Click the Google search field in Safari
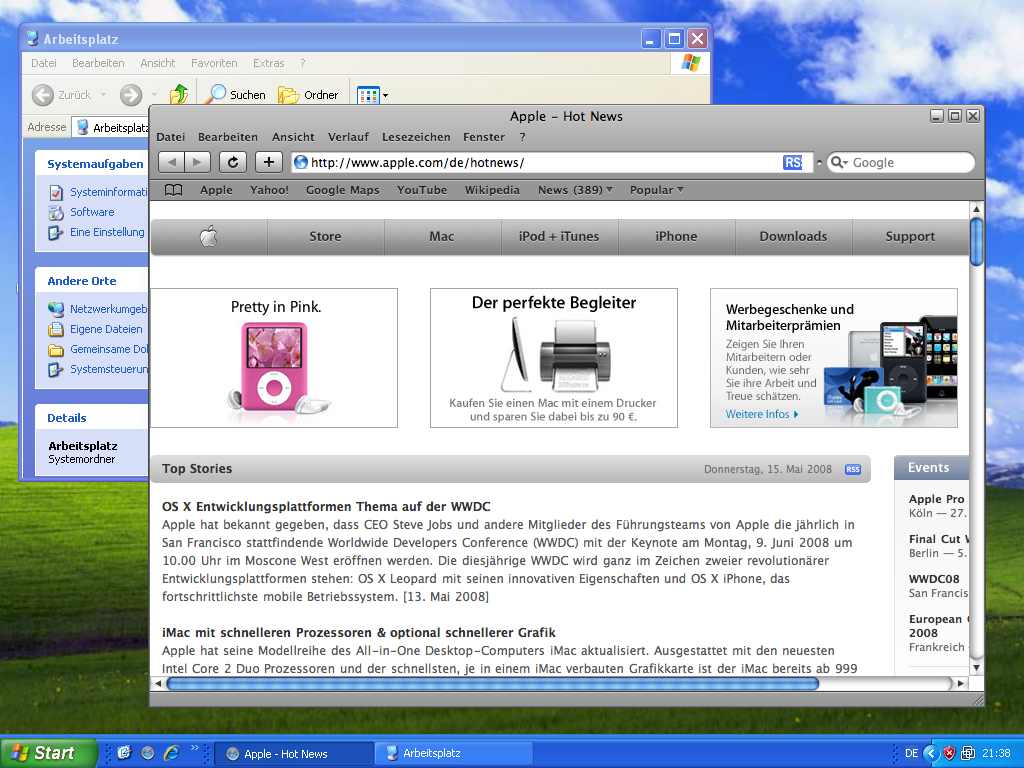The image size is (1024, 768). coord(901,163)
